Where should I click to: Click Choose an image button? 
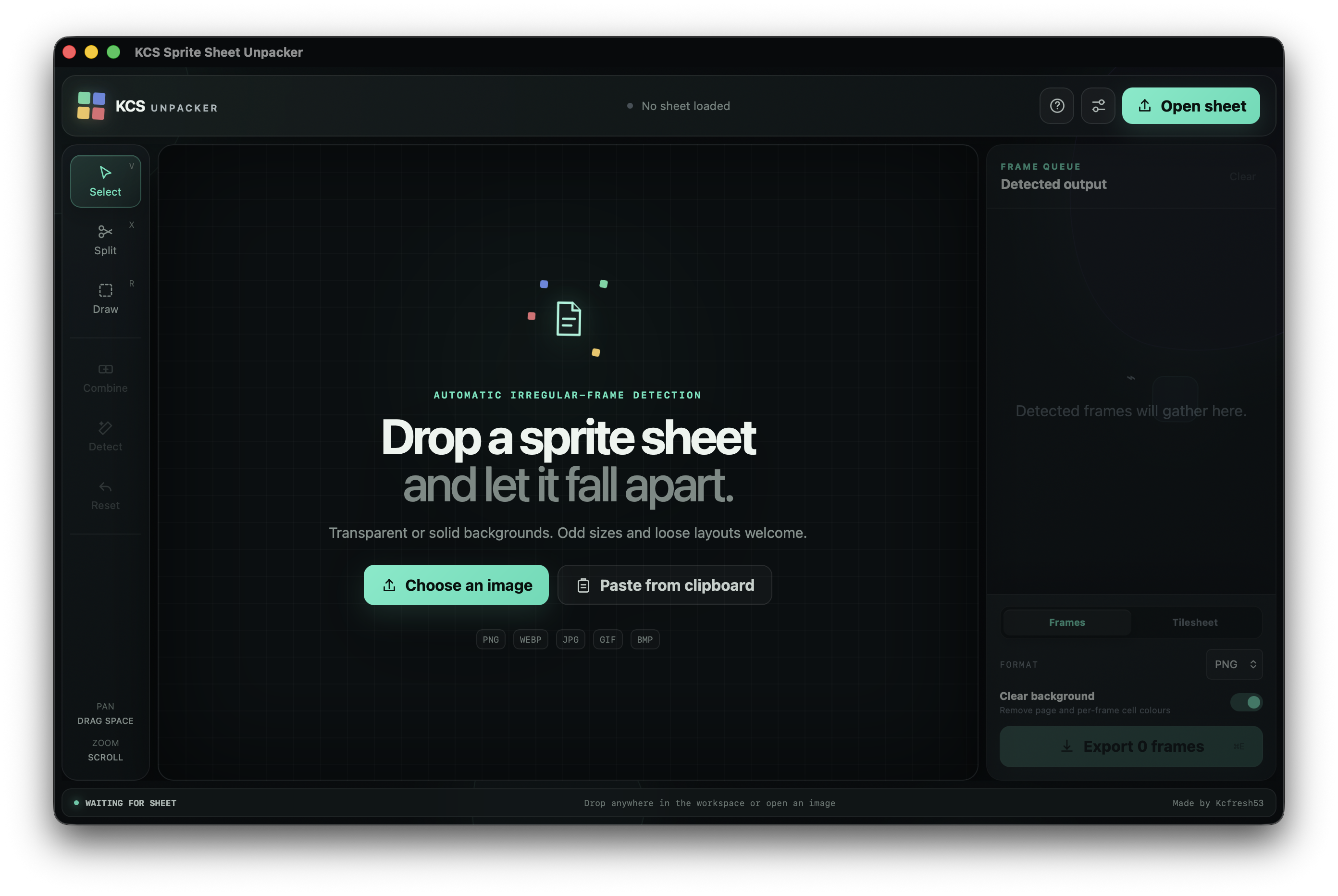point(456,585)
